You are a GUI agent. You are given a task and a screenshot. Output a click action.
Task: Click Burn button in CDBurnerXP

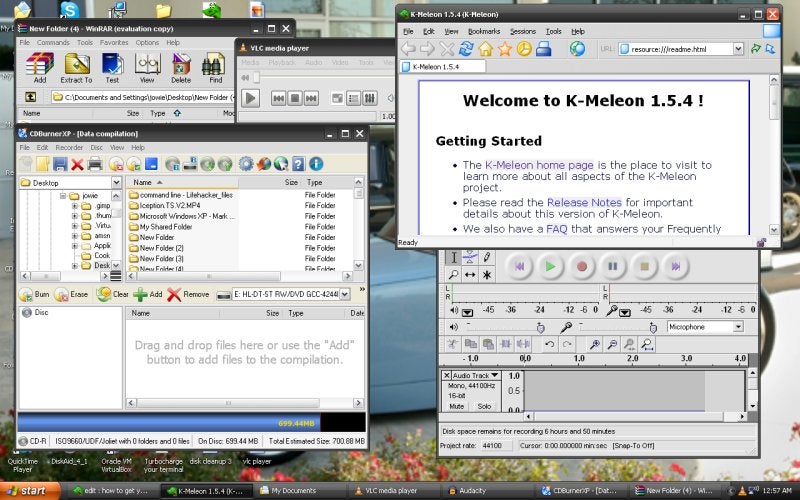click(35, 294)
